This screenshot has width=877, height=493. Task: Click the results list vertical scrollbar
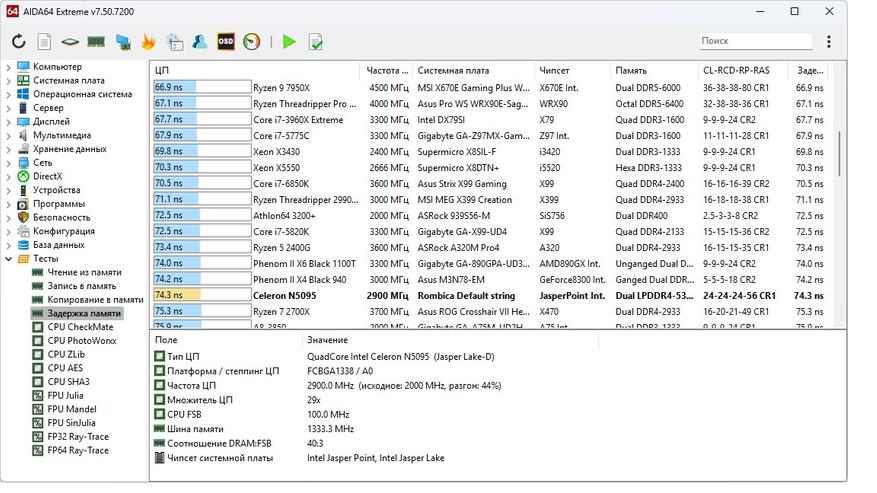tap(839, 154)
